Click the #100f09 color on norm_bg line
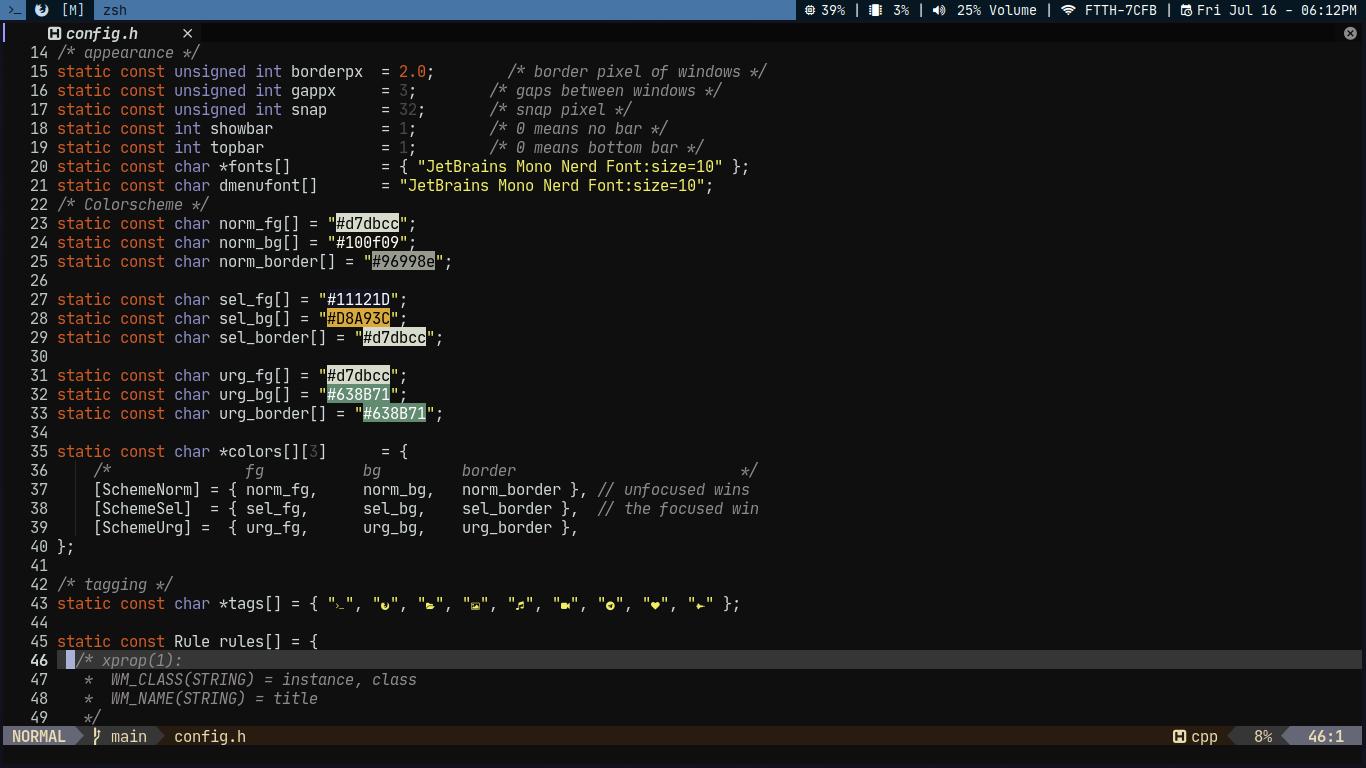This screenshot has width=1366, height=768. pos(367,242)
